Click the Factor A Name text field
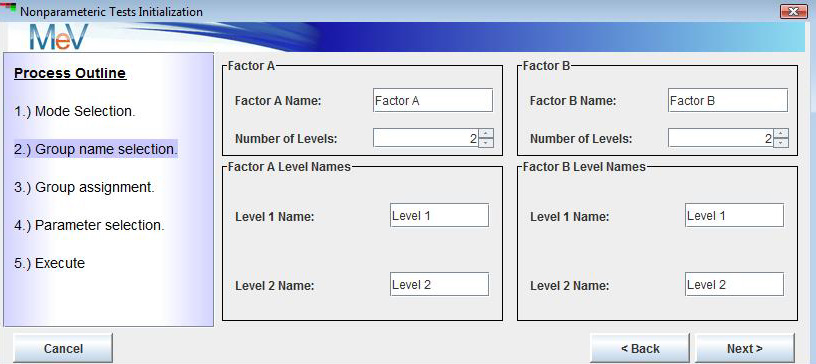The height and width of the screenshot is (364, 816). [x=433, y=100]
